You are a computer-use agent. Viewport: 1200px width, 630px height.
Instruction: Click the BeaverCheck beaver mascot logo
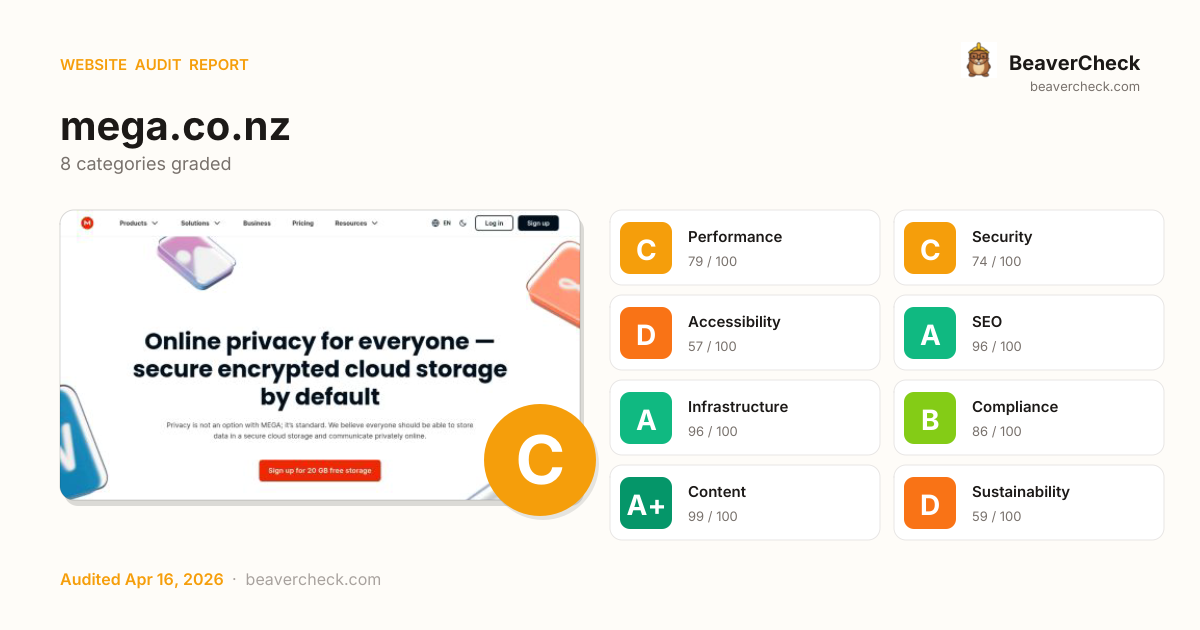click(x=978, y=61)
